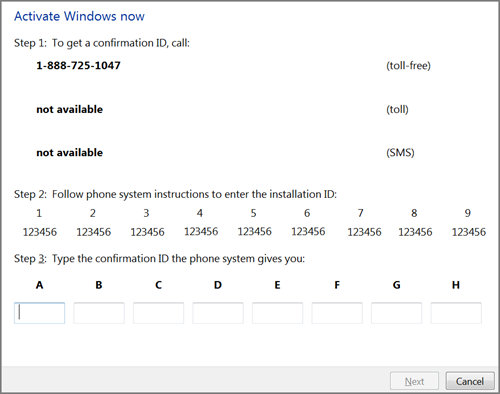The image size is (500, 394).
Task: Click installation ID group under column 3
Action: [147, 232]
